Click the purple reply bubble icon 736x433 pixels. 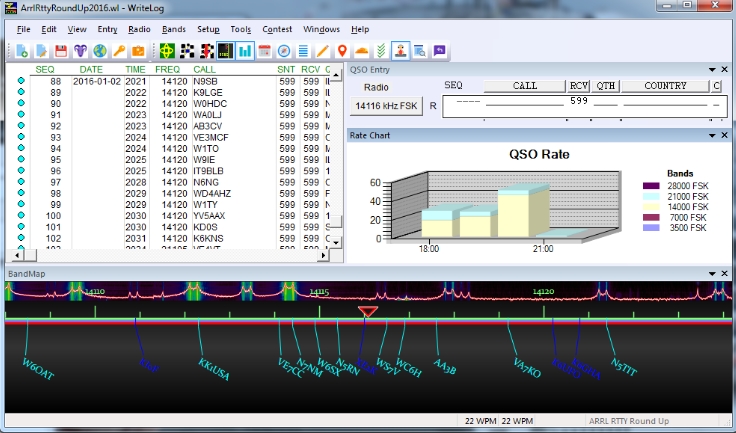[x=439, y=51]
